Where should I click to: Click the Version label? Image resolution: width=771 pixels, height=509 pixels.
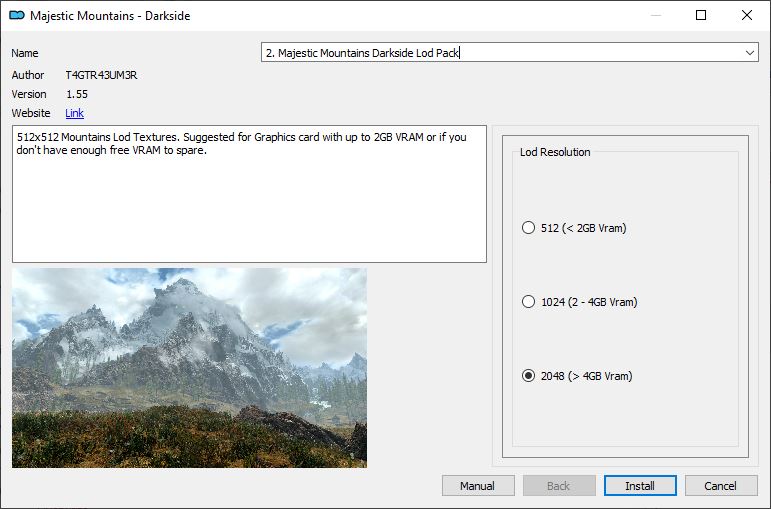point(29,94)
